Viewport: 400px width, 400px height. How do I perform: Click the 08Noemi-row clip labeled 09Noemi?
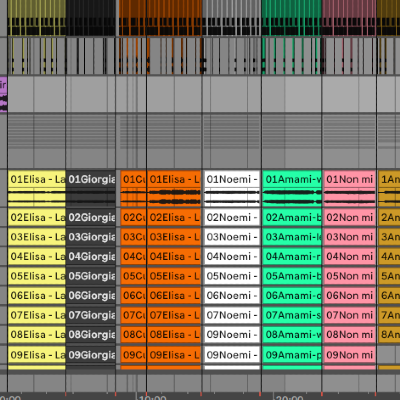tap(232, 335)
